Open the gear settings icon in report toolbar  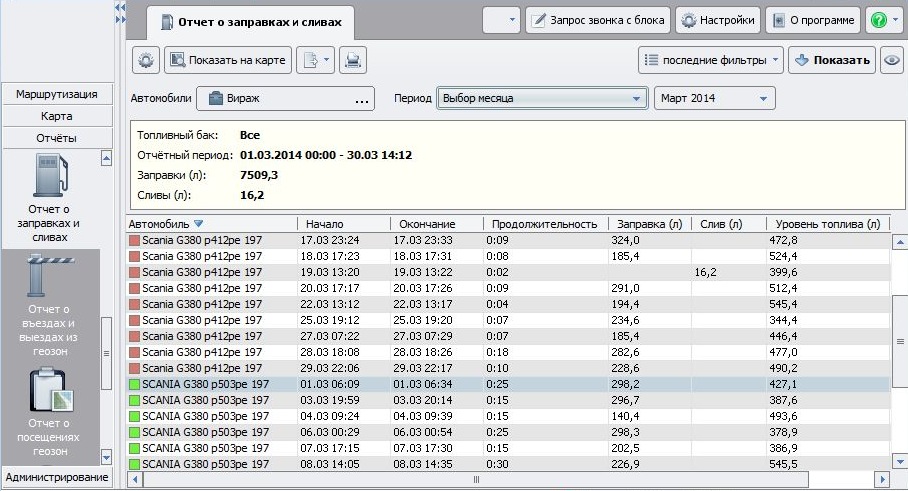(x=145, y=60)
